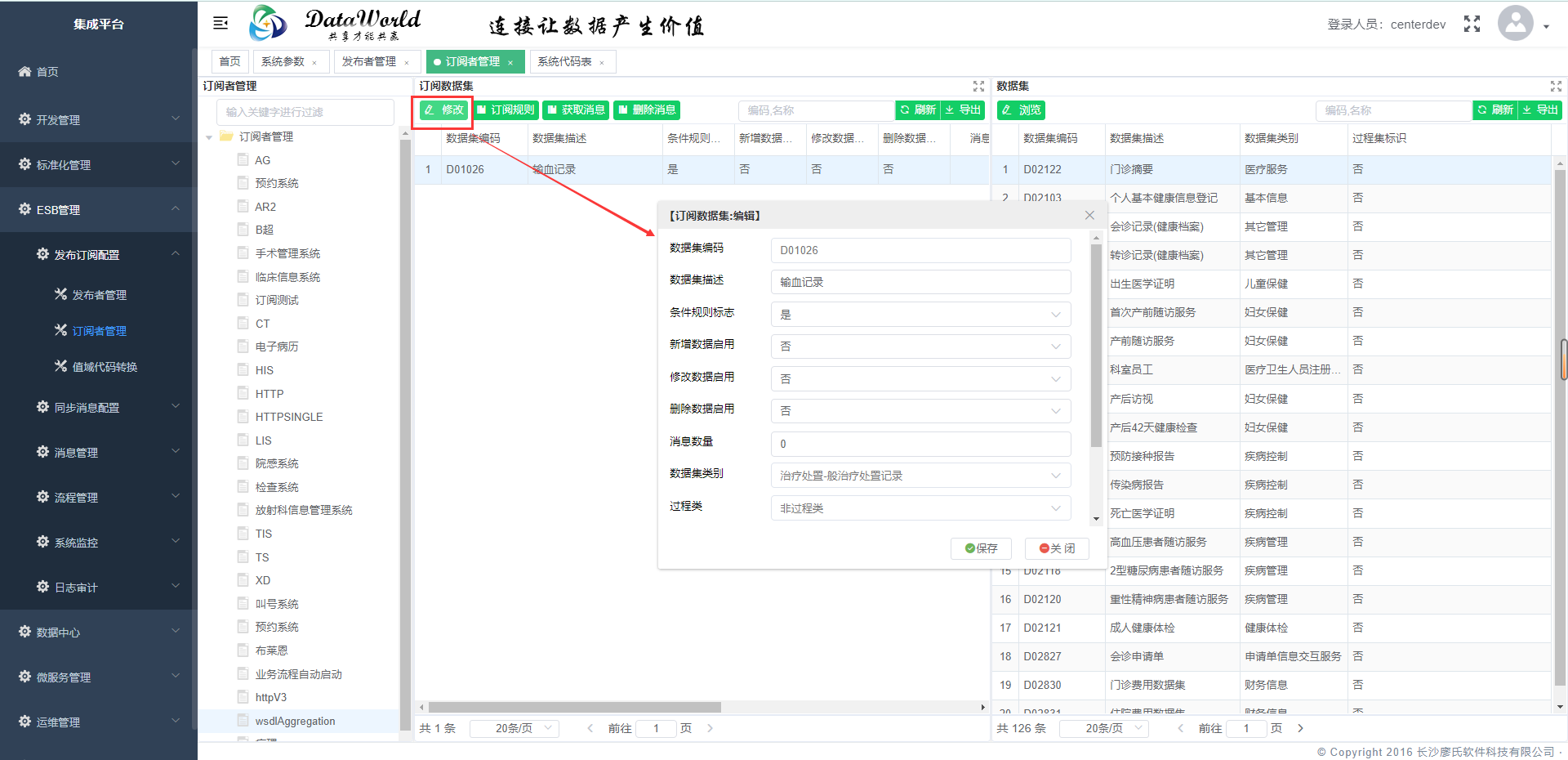The height and width of the screenshot is (760, 1568).
Task: Save the edited subscription dataset
Action: [x=981, y=548]
